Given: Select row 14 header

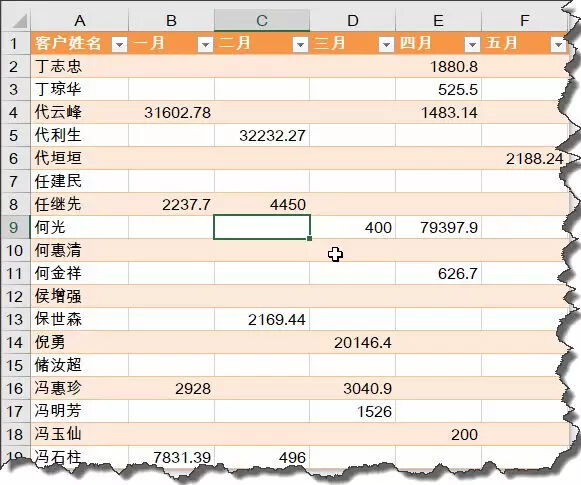Looking at the screenshot, I should pyautogui.click(x=15, y=342).
